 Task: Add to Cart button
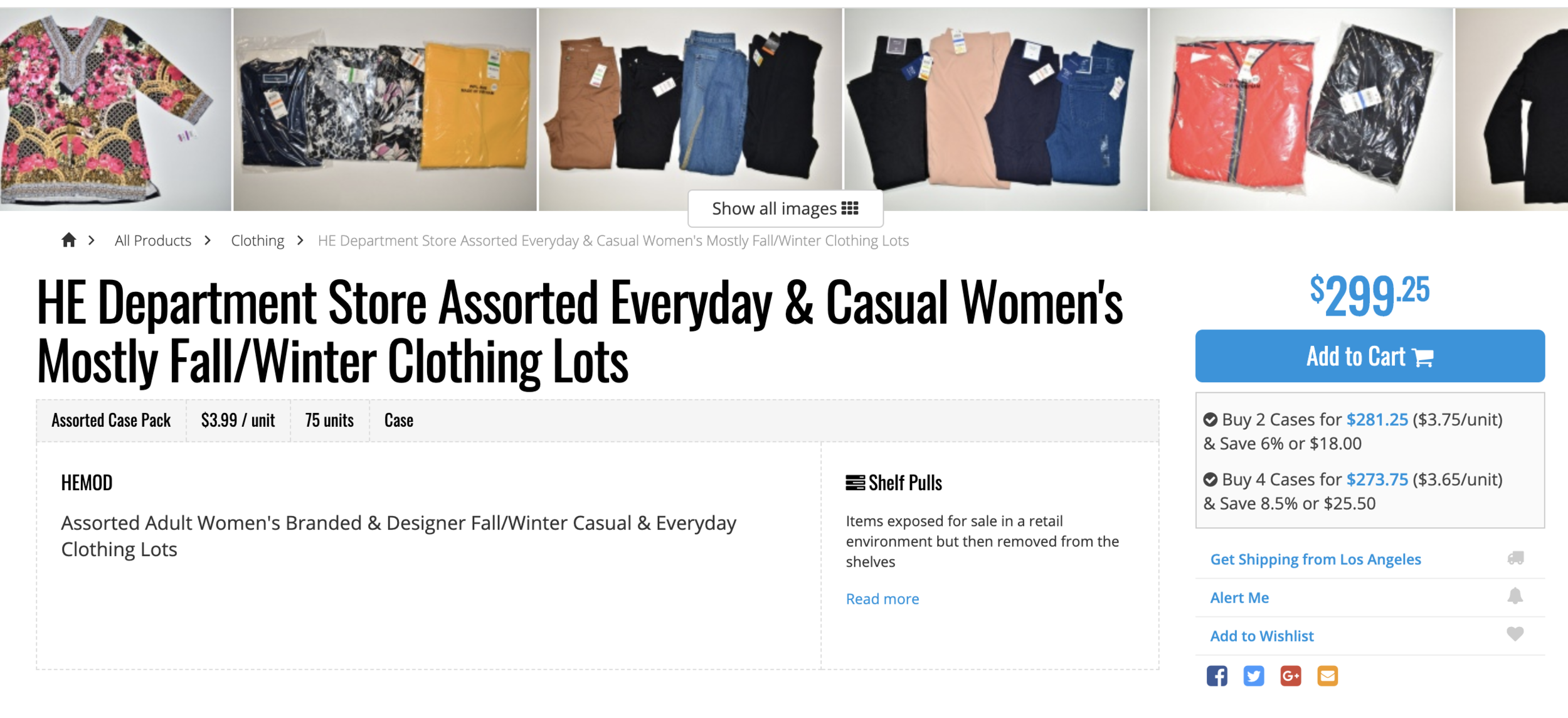coord(1370,356)
